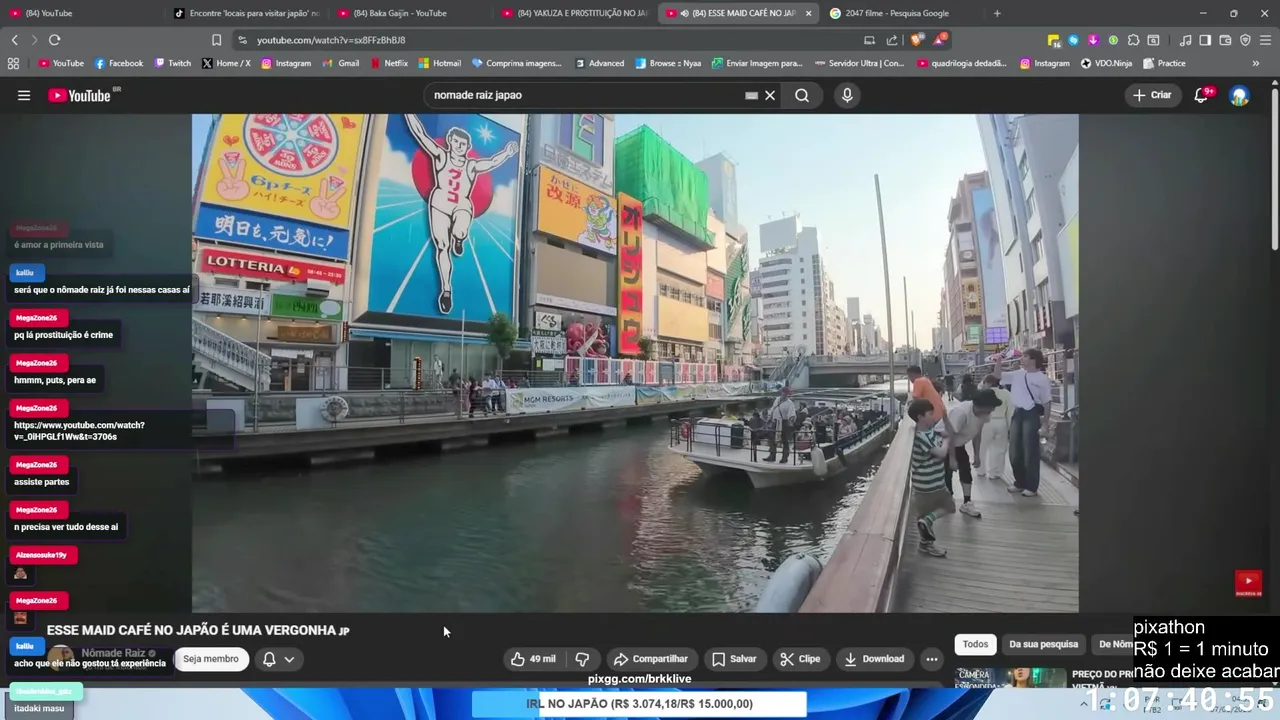1280x720 pixels.
Task: Open the yellow note extension with the 16 badge
Action: click(x=1054, y=40)
